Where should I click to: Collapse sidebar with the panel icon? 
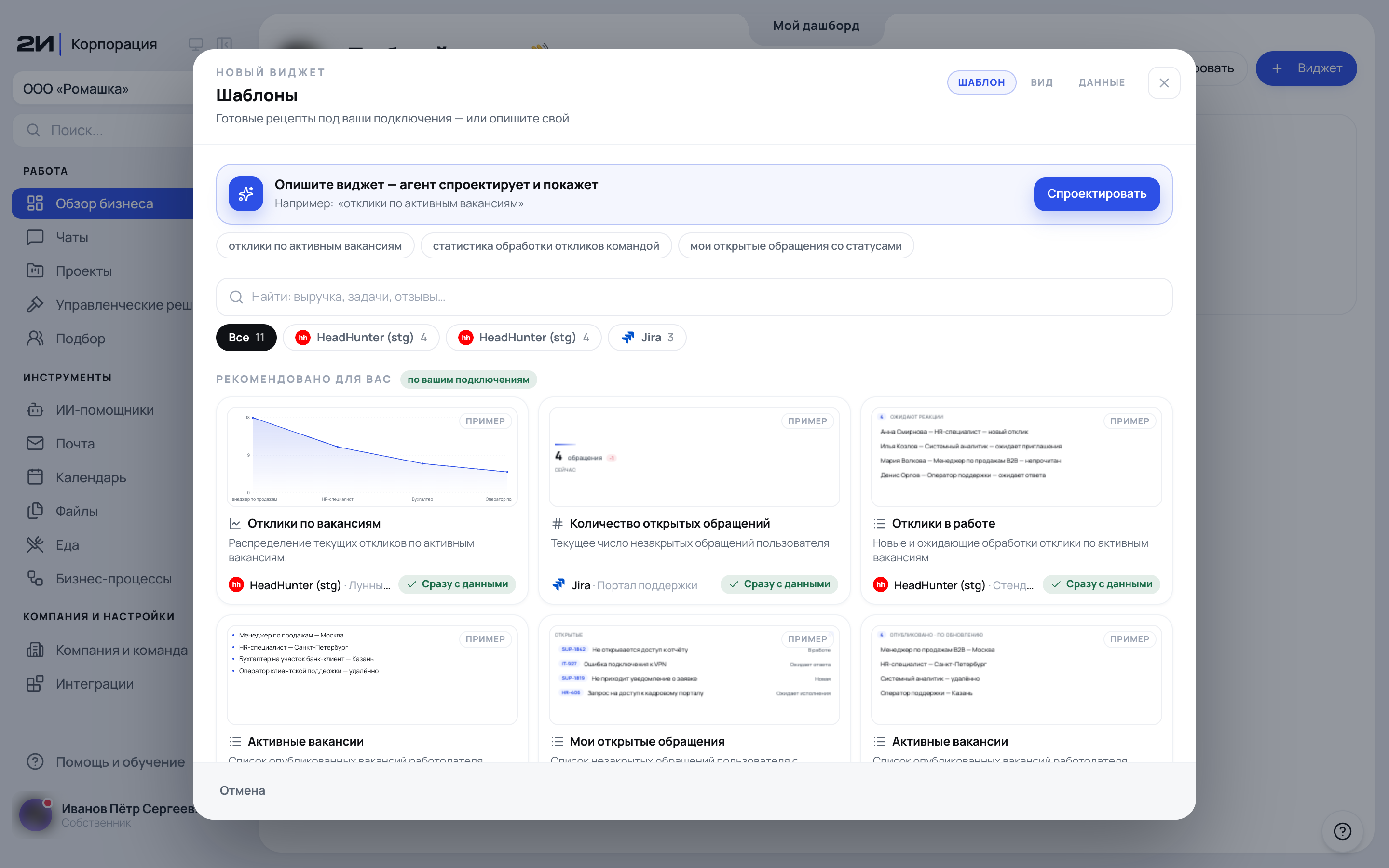[224, 43]
